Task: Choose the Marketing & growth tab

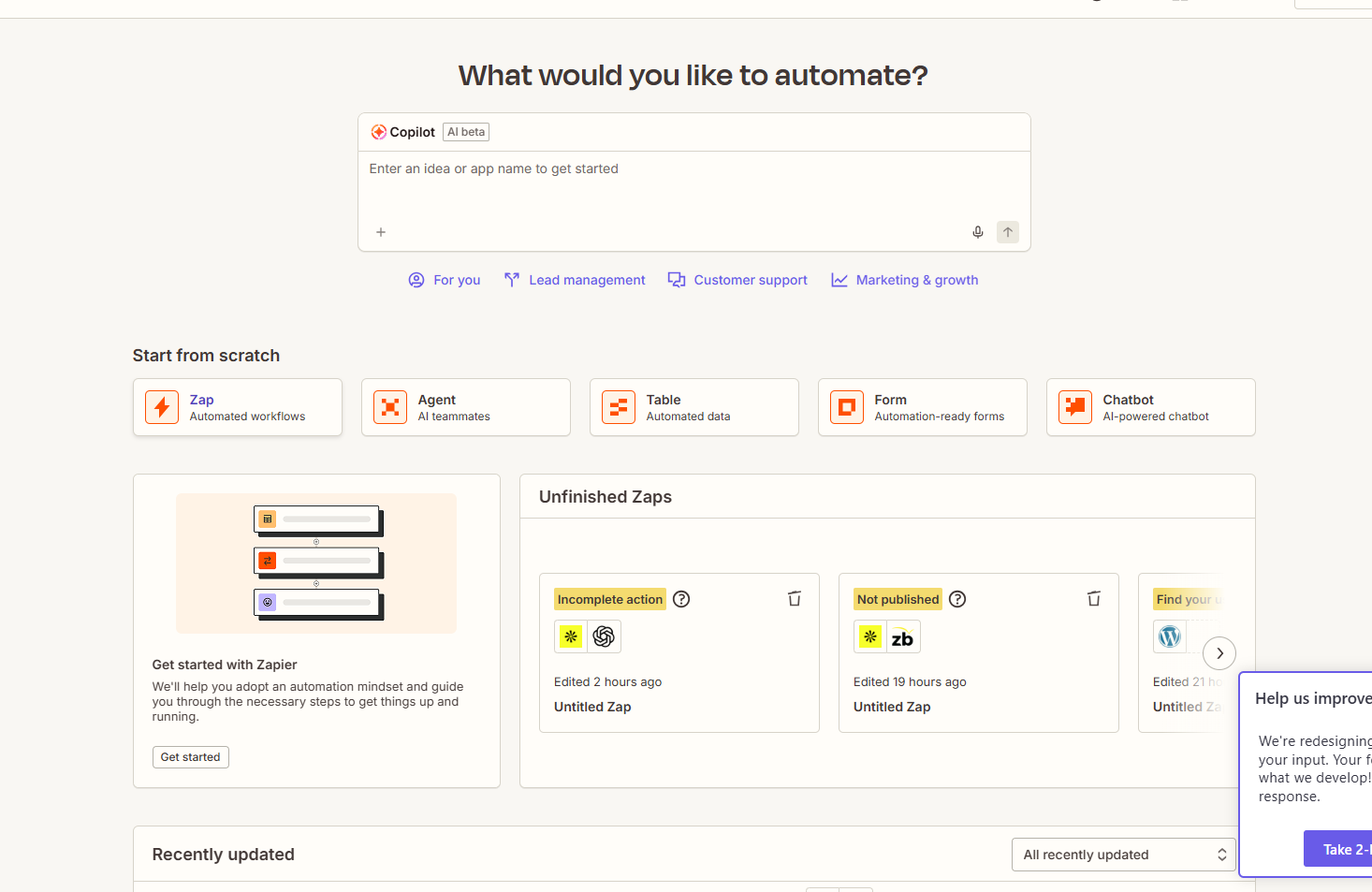Action: pyautogui.click(x=904, y=280)
